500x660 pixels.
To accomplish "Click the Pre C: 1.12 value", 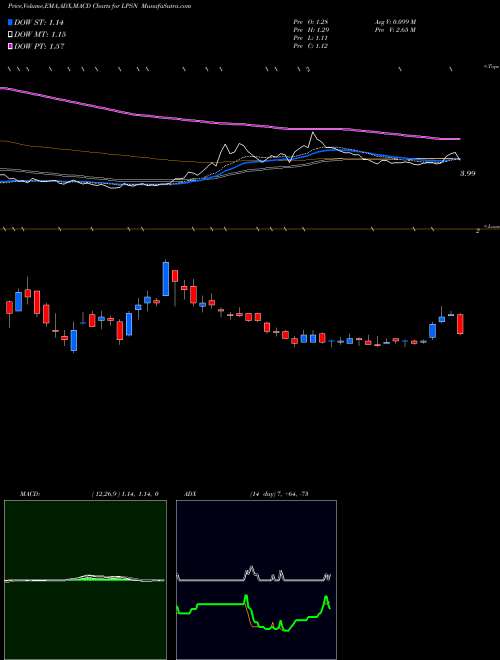I will (311, 46).
